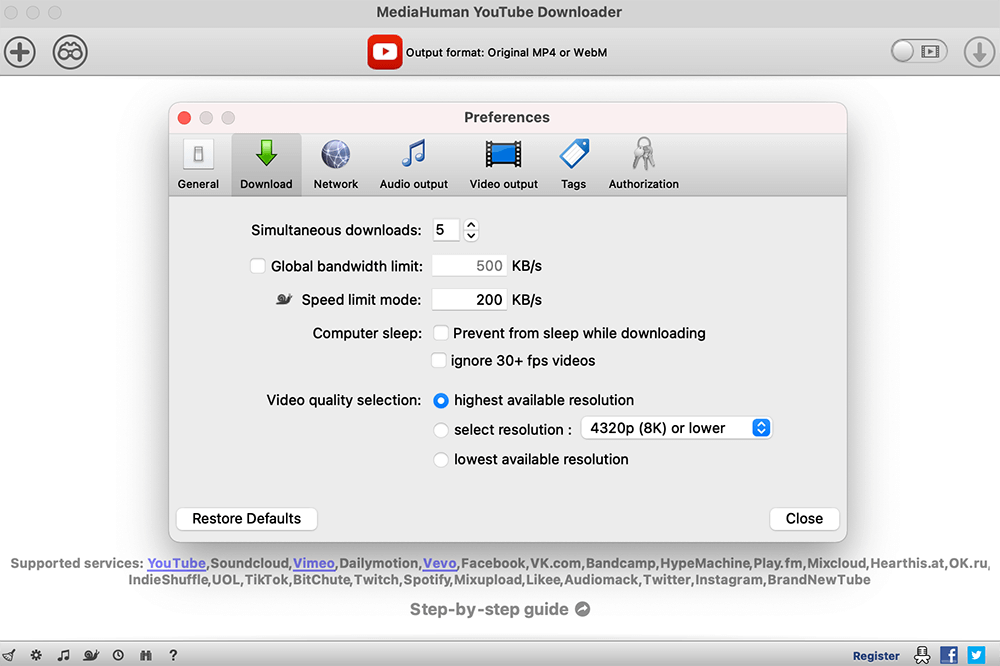
Task: Click the clock icon in status bar
Action: (x=118, y=655)
